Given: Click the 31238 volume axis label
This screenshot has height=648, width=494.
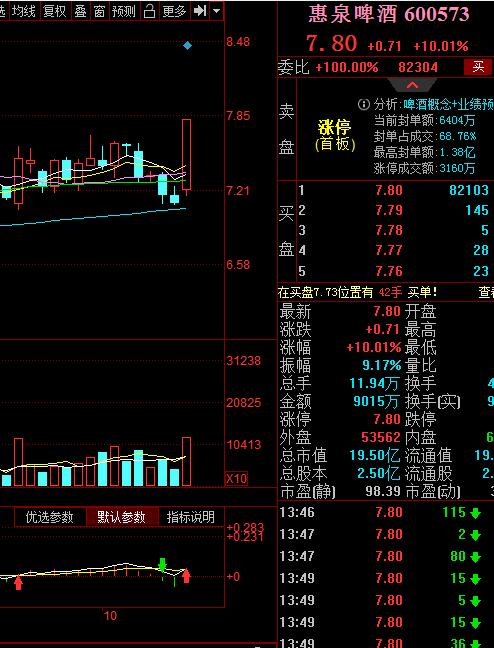Looking at the screenshot, I should click(243, 361).
